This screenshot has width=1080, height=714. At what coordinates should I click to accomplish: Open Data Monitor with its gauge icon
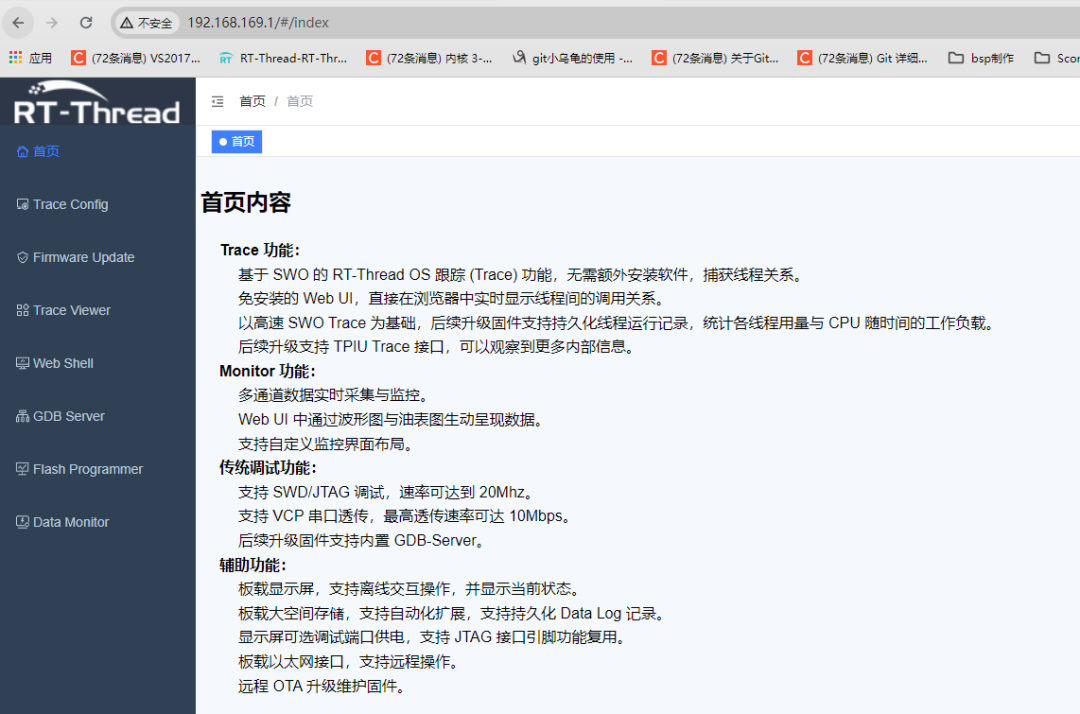(21, 521)
